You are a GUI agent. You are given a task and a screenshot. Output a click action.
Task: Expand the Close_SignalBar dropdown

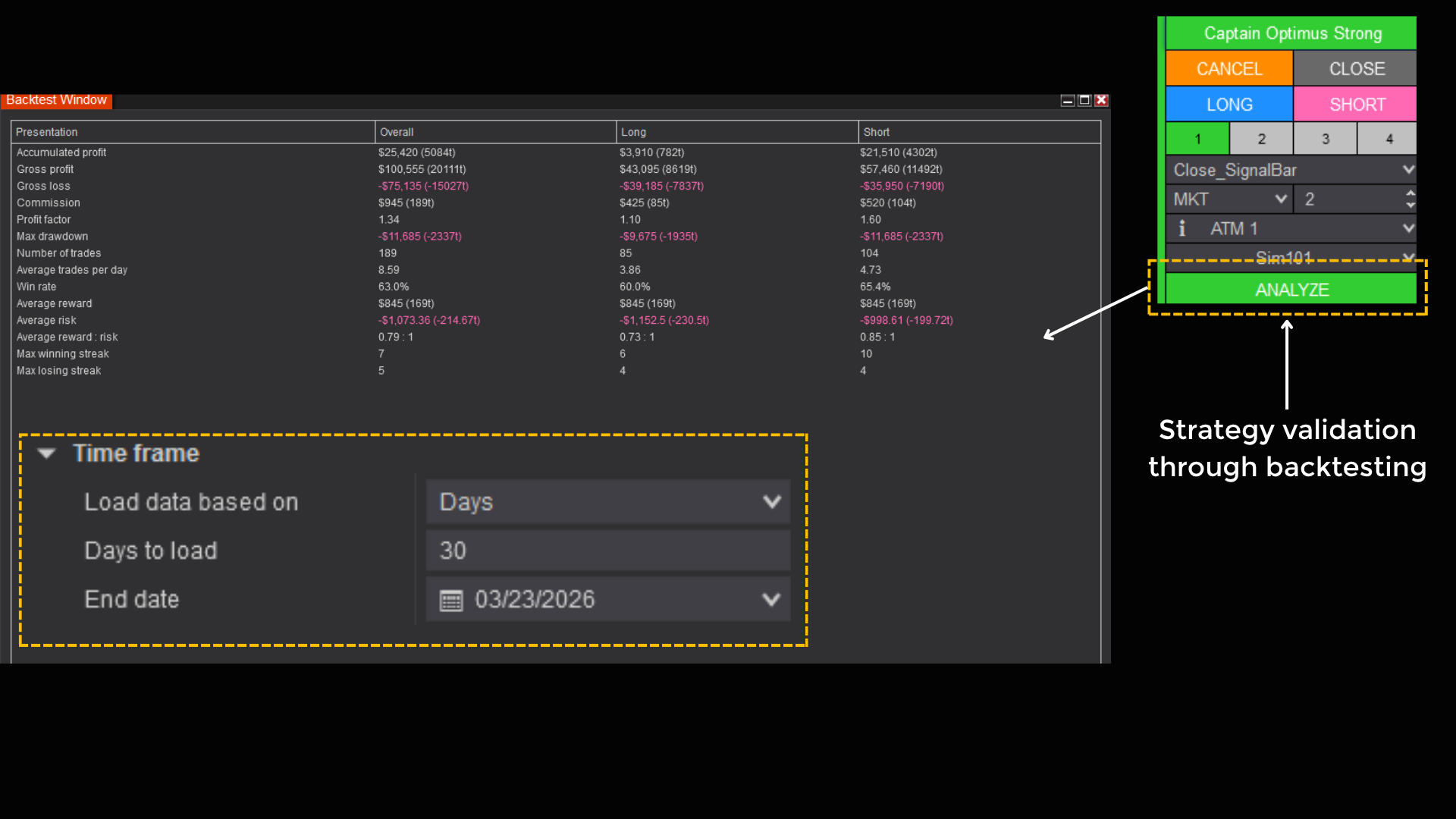tap(1408, 170)
